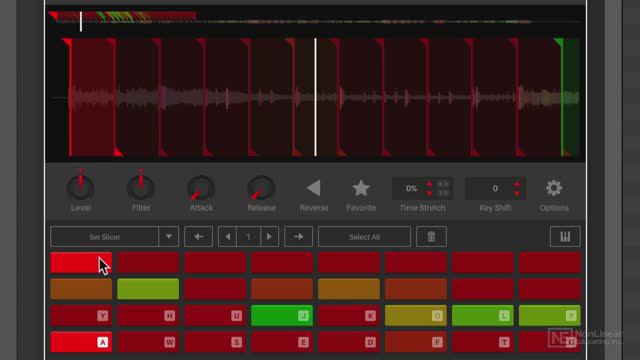This screenshot has height=360, width=640.
Task: Mark the sample with the Favorite star
Action: 361,188
